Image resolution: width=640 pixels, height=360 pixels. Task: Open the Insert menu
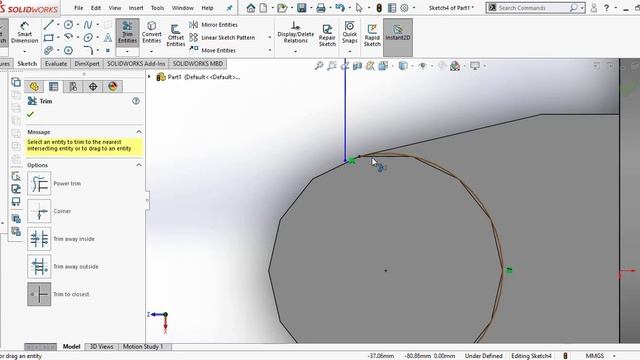click(x=136, y=8)
